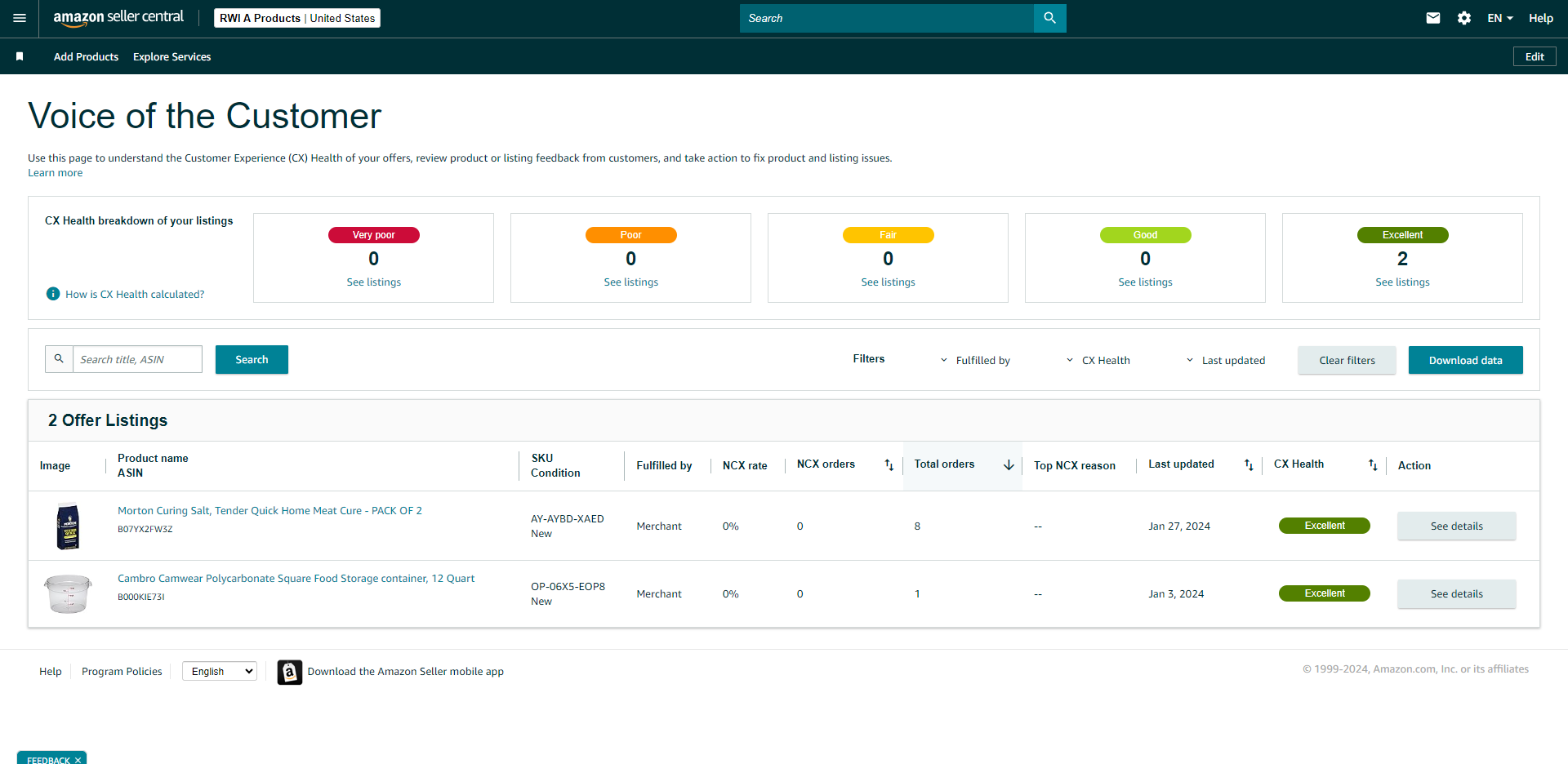This screenshot has height=764, width=1568.
Task: Click the Poor orange badge
Action: point(630,235)
